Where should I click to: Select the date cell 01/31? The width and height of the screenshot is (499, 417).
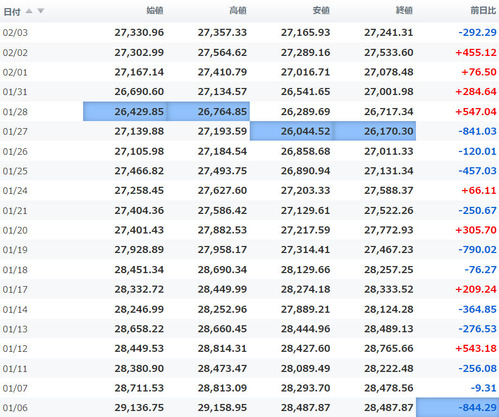click(x=15, y=92)
